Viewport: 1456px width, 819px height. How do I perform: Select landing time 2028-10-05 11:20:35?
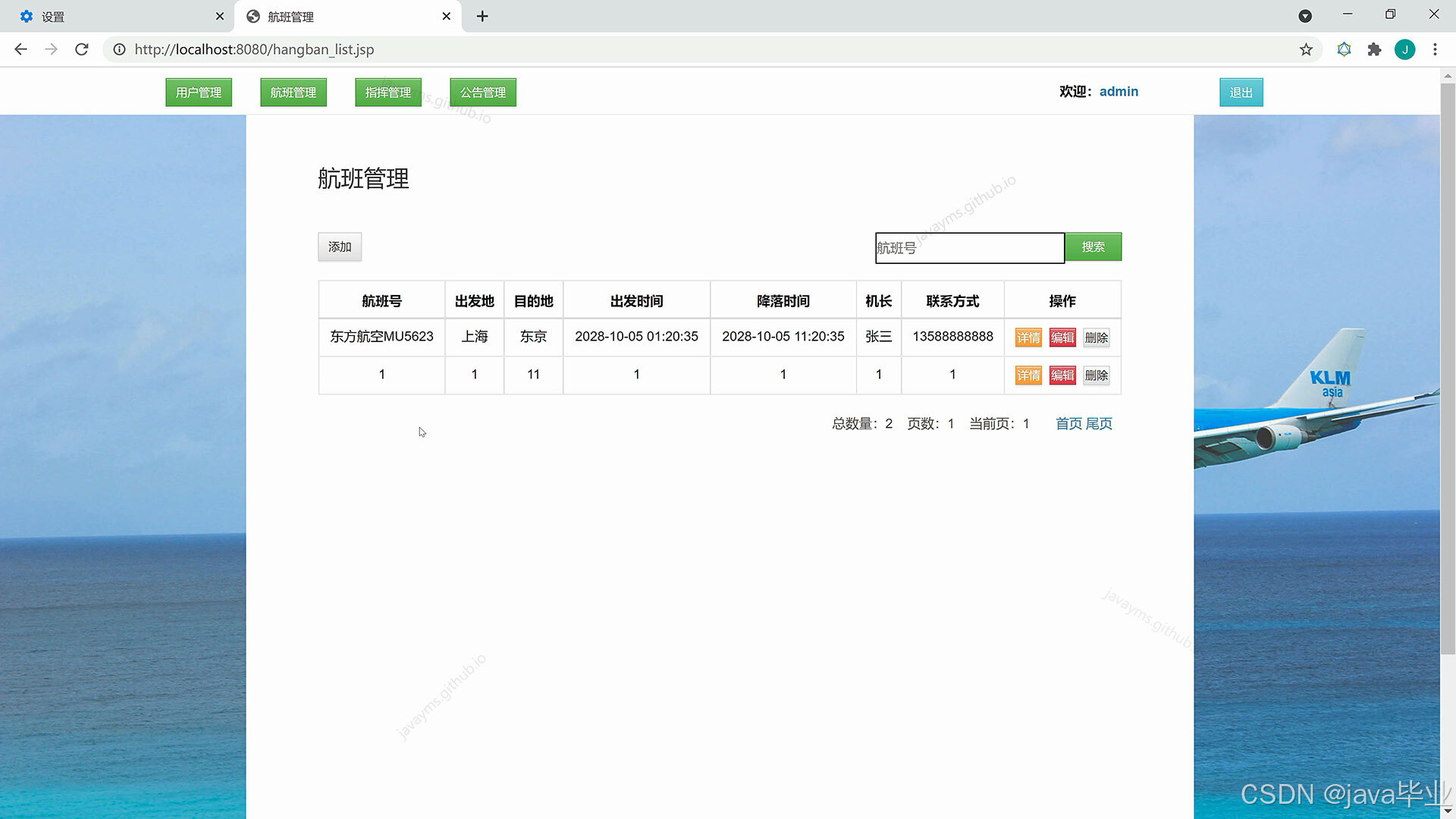(x=783, y=337)
